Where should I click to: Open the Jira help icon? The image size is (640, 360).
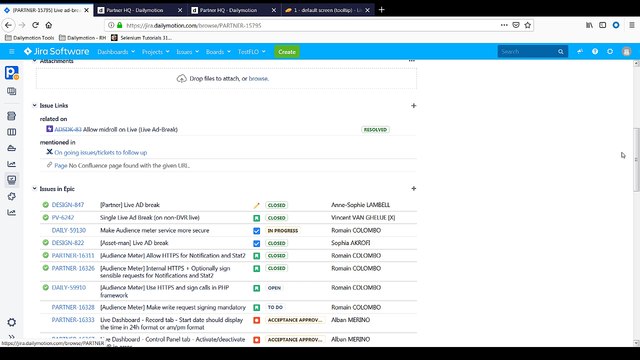point(595,51)
